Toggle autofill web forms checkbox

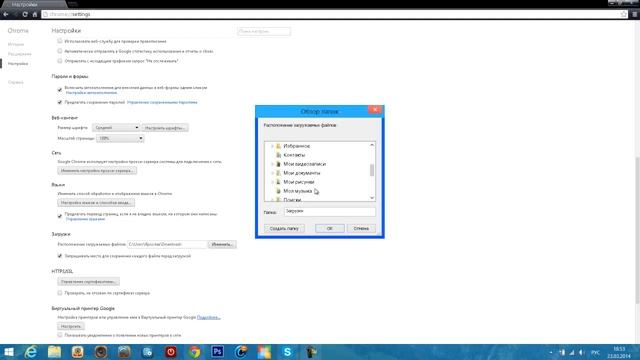pyautogui.click(x=60, y=89)
